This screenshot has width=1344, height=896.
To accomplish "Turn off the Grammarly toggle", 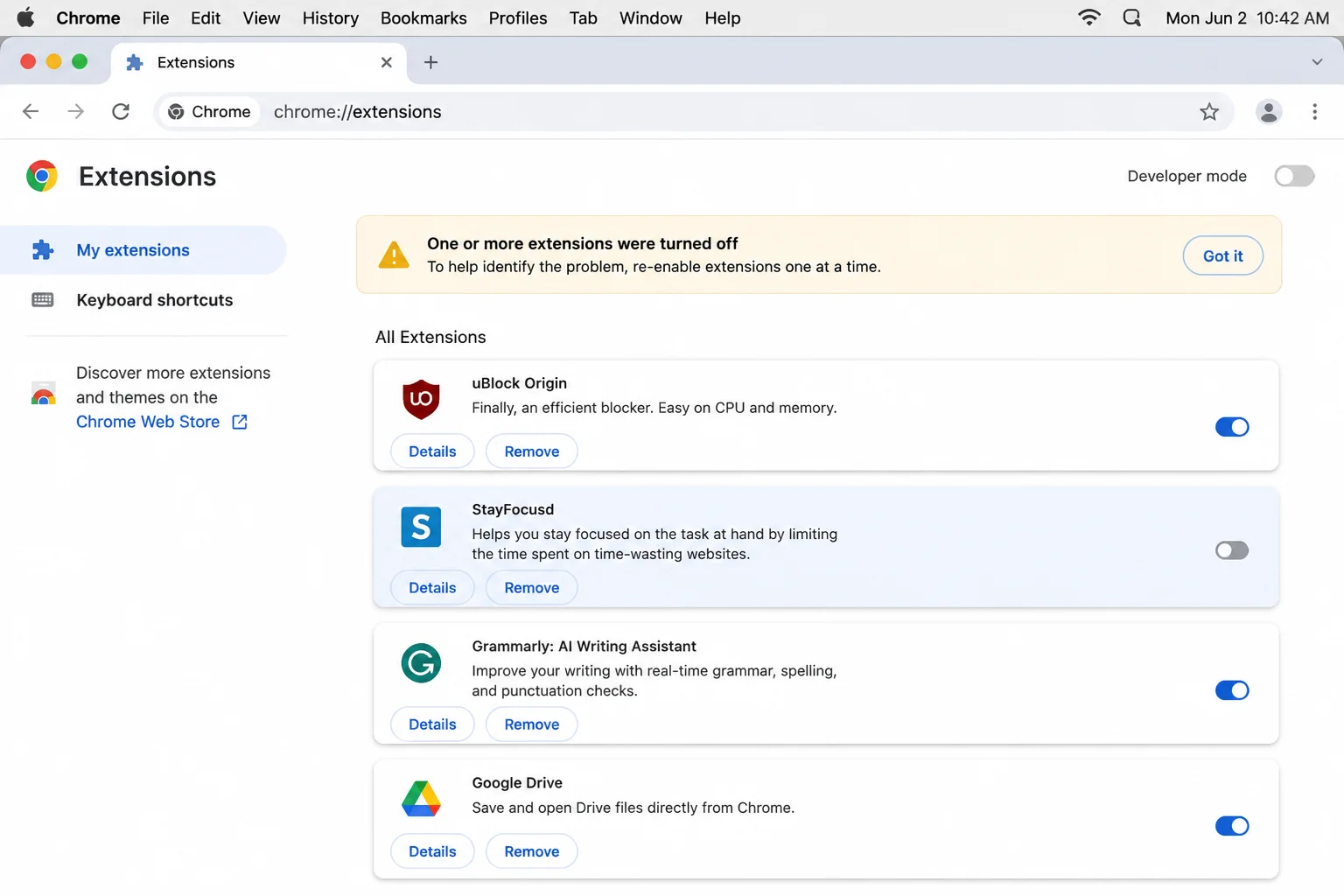I will point(1232,690).
